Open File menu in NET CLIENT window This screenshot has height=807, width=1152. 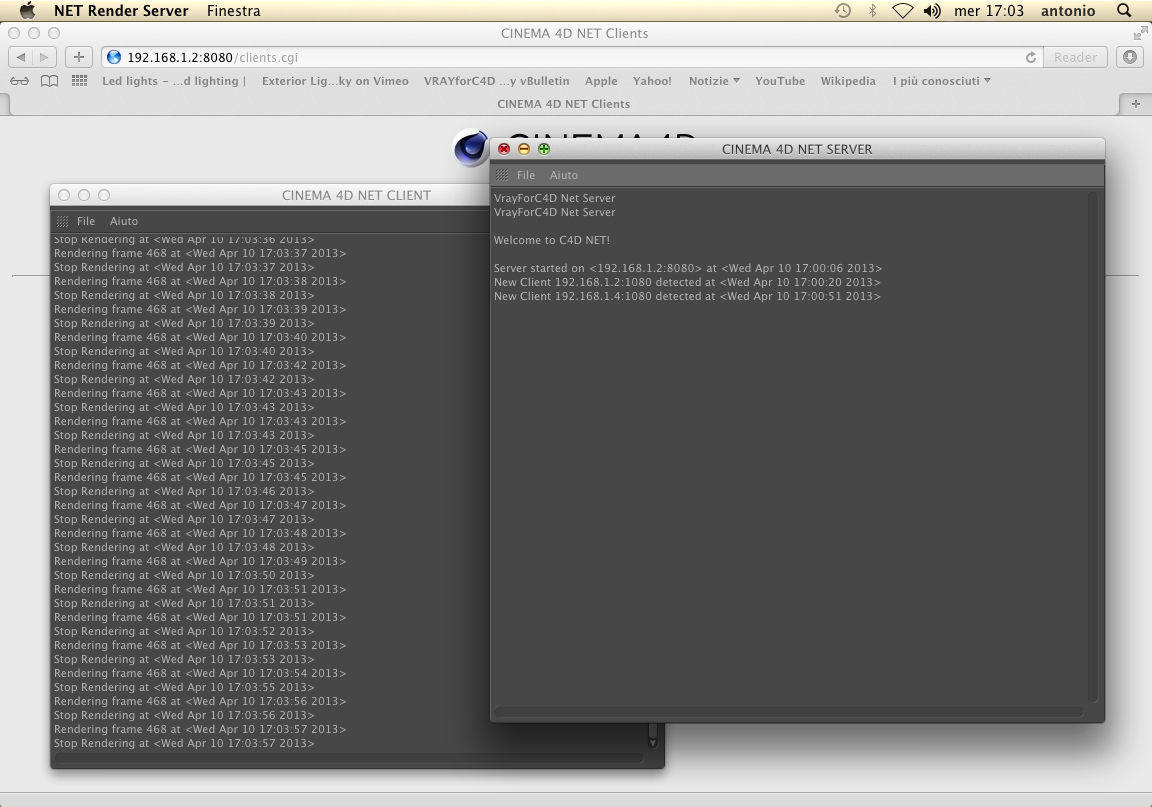pos(86,221)
